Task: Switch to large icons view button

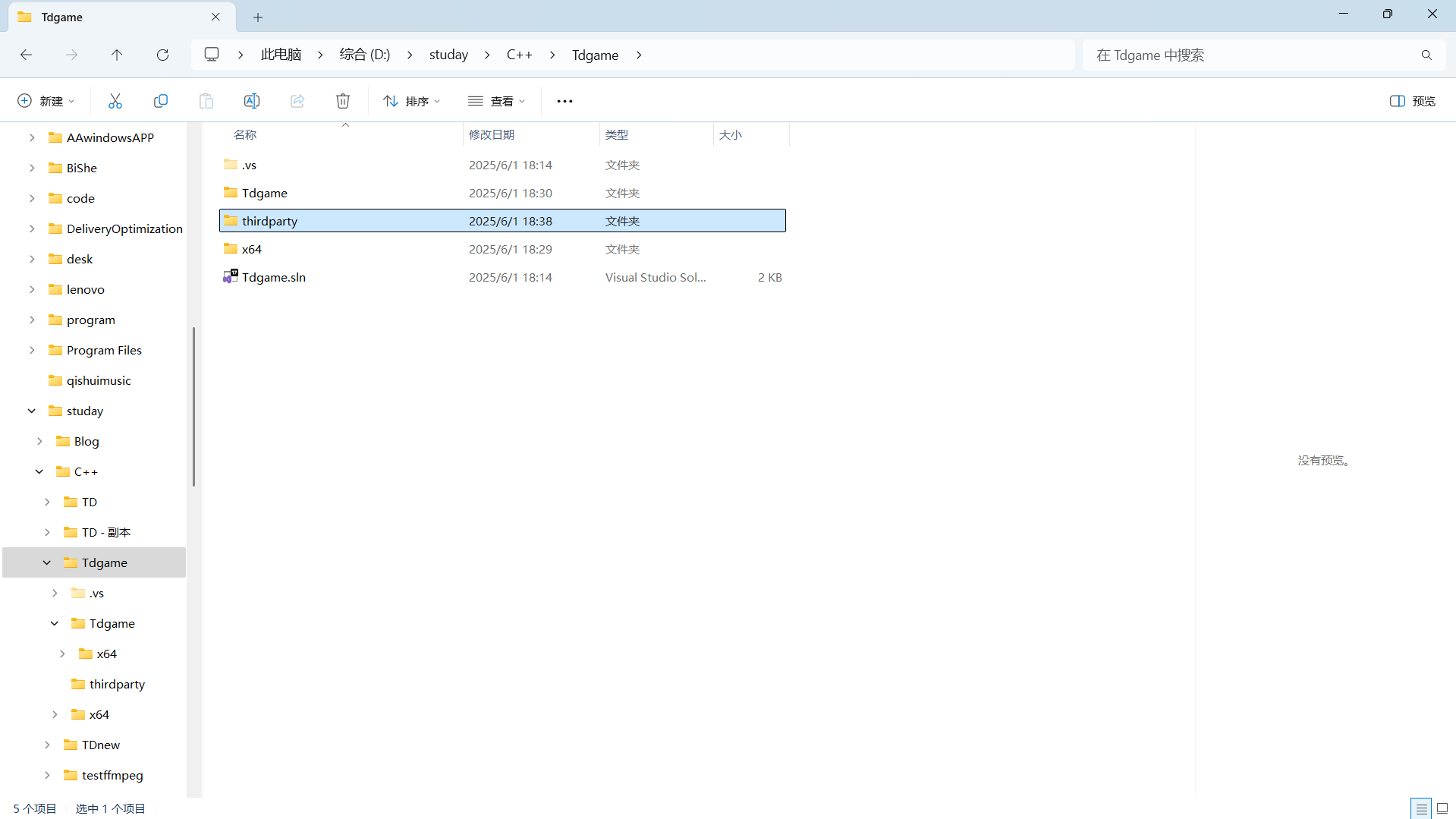Action: pos(1442,808)
